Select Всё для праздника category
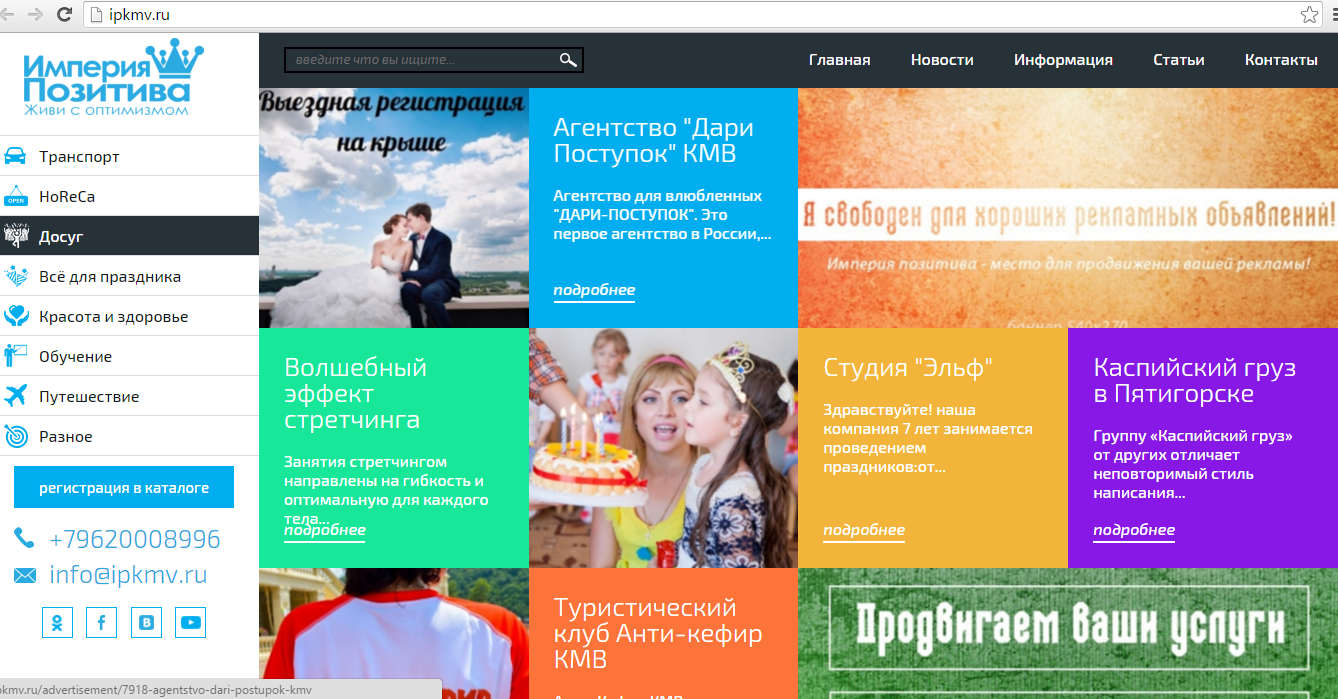This screenshot has width=1338, height=699. (129, 276)
